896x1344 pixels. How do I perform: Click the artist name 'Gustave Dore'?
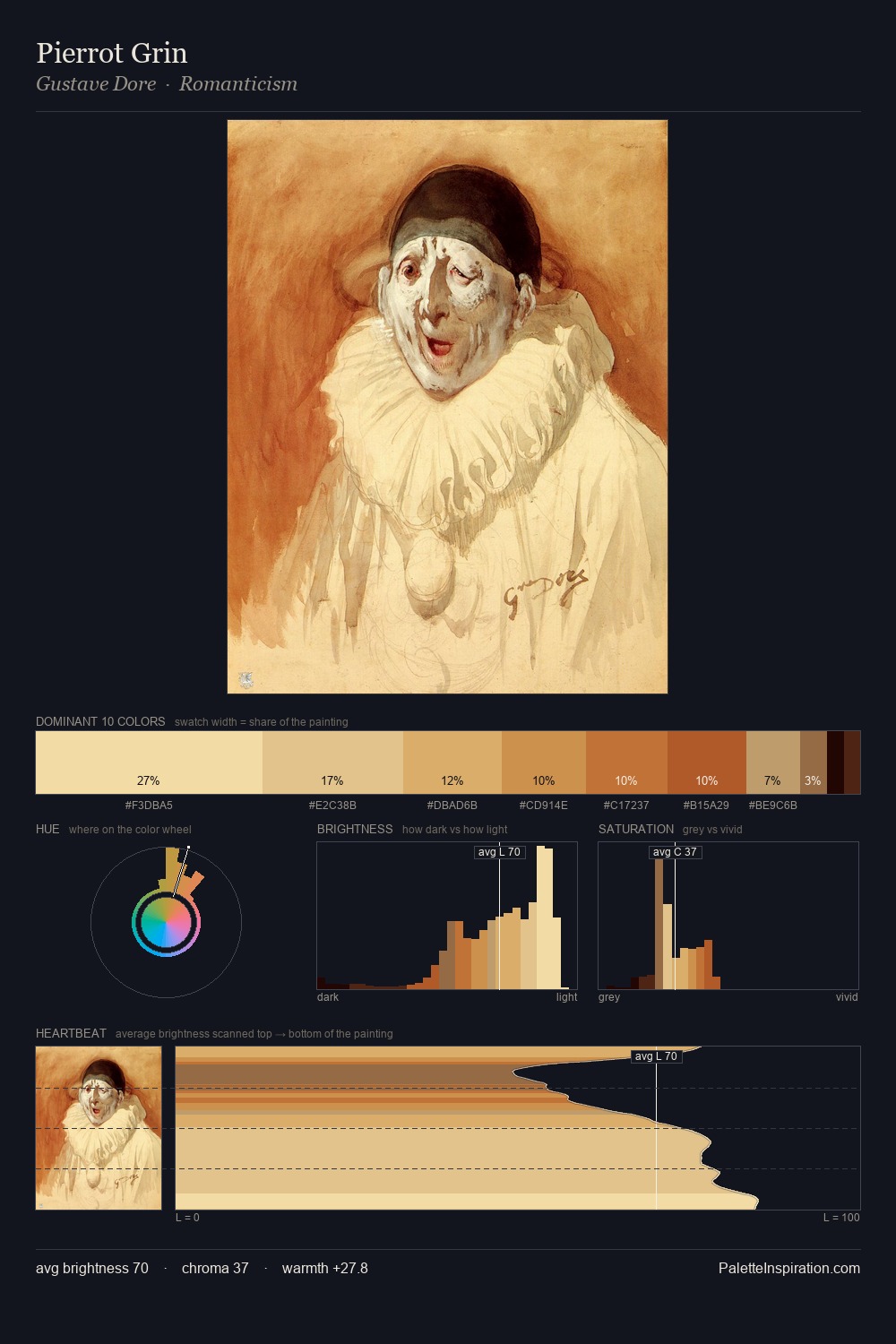(96, 83)
